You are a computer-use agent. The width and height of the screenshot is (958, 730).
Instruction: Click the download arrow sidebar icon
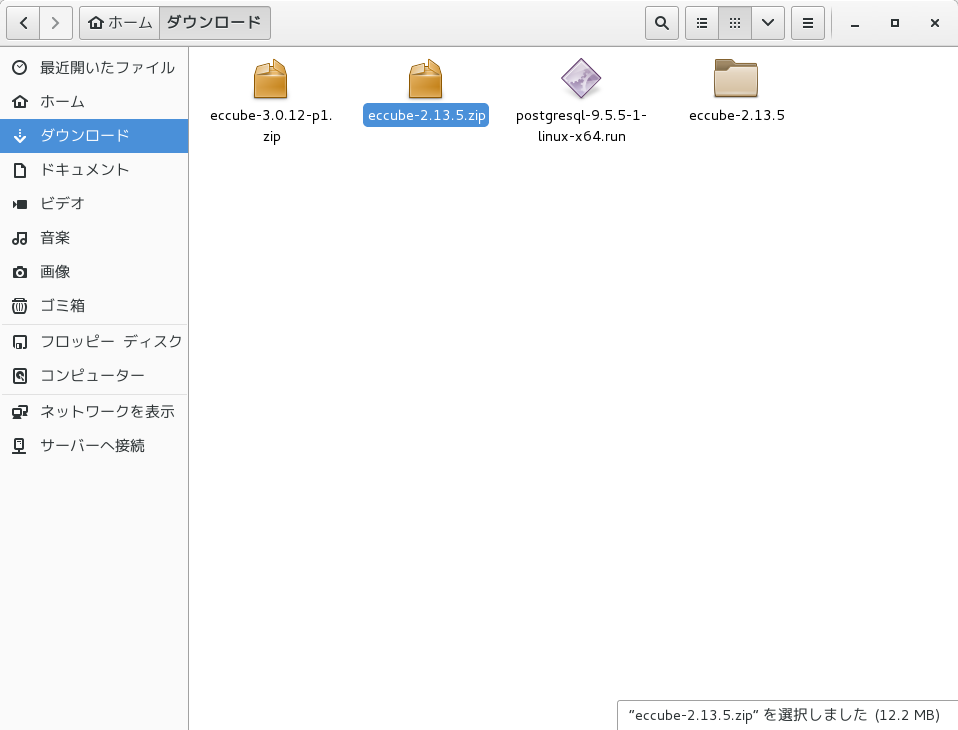20,136
